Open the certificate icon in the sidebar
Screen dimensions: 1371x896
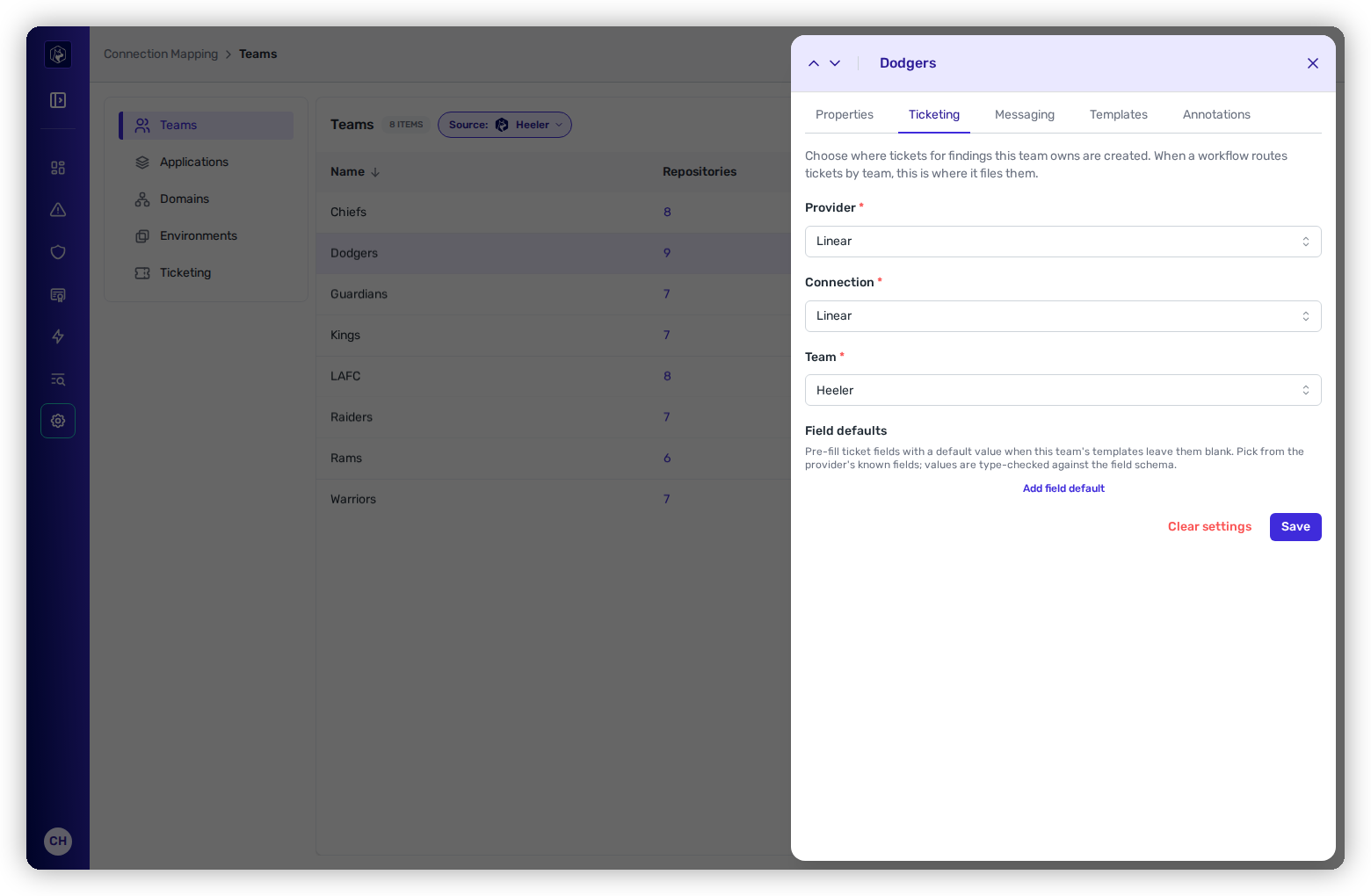click(x=58, y=294)
